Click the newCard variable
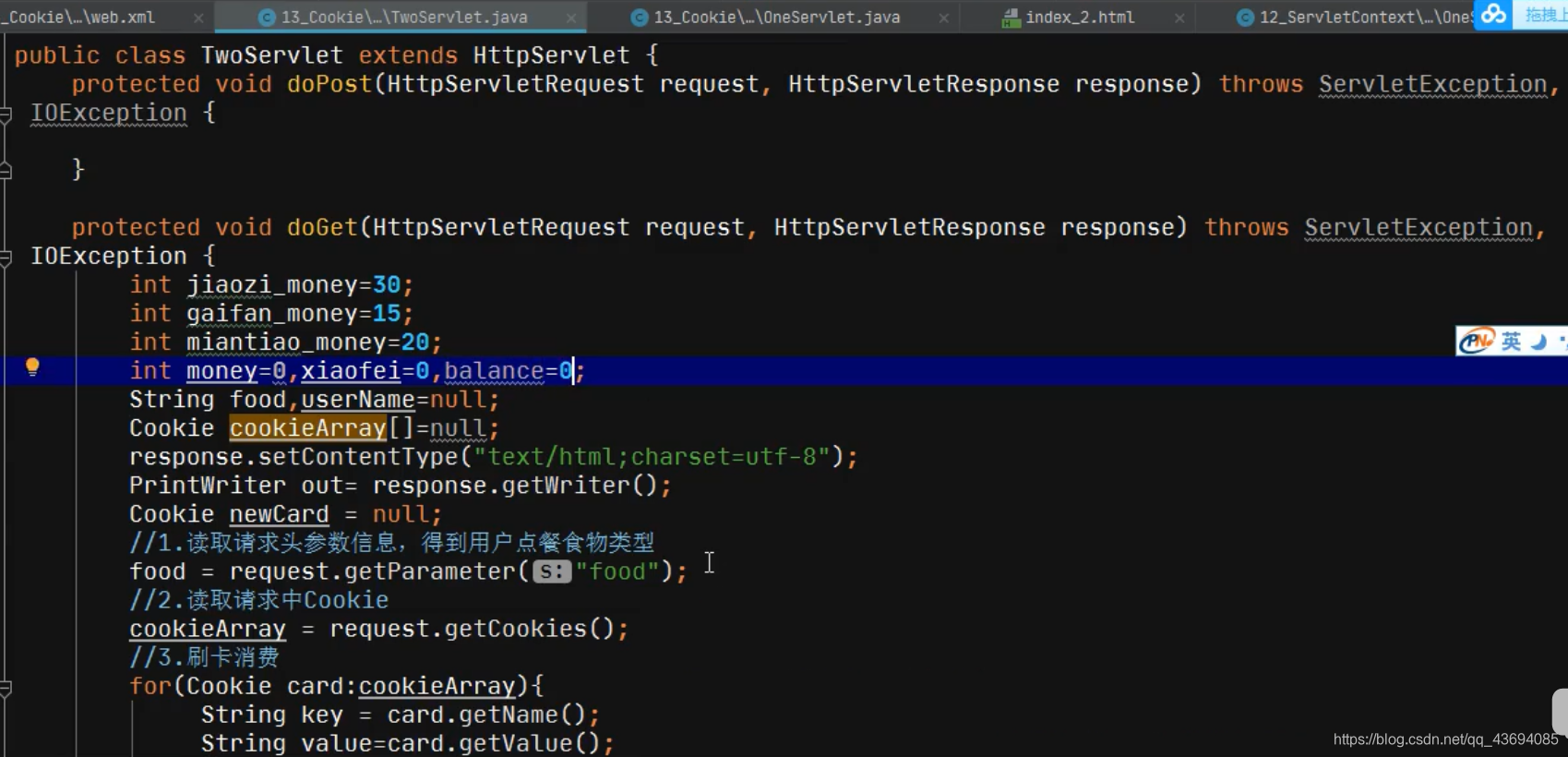This screenshot has width=1568, height=757. click(279, 513)
